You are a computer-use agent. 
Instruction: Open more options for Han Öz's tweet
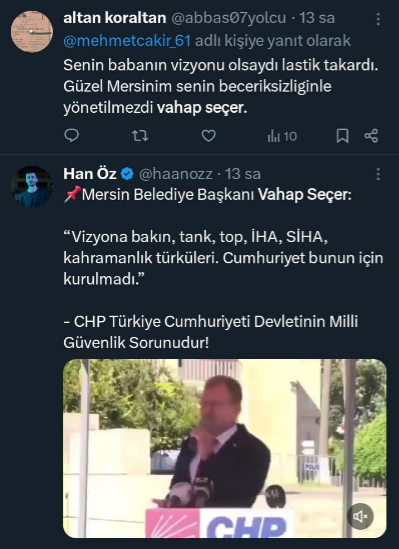[378, 174]
